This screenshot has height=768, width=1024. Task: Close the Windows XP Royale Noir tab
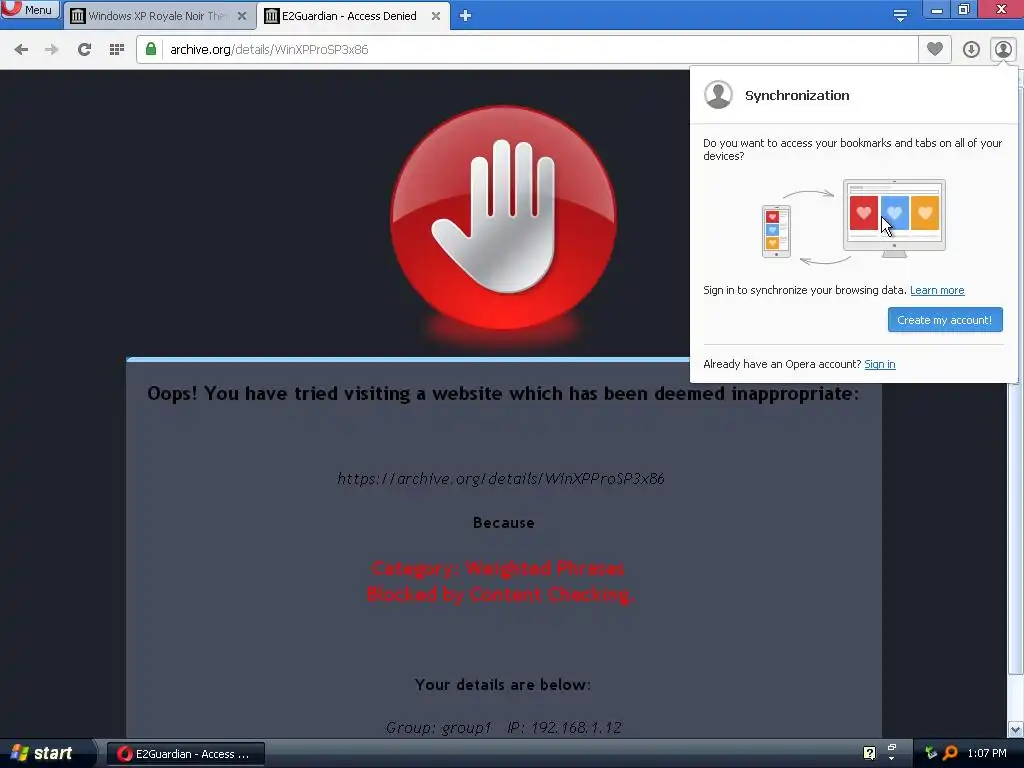tap(242, 16)
